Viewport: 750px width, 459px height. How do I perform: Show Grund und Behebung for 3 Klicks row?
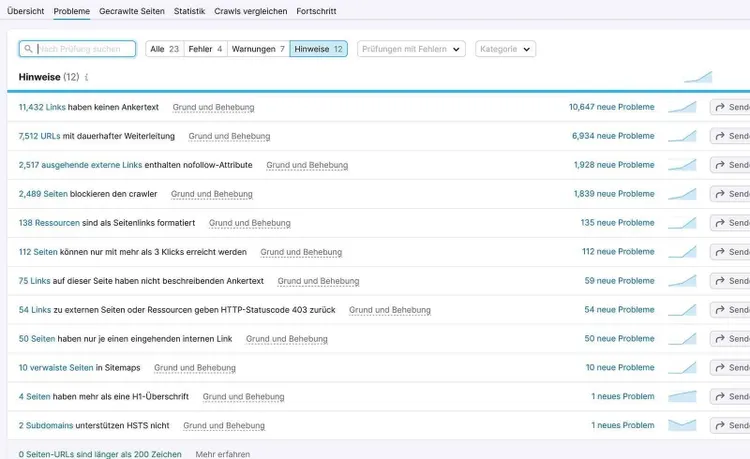(x=301, y=252)
